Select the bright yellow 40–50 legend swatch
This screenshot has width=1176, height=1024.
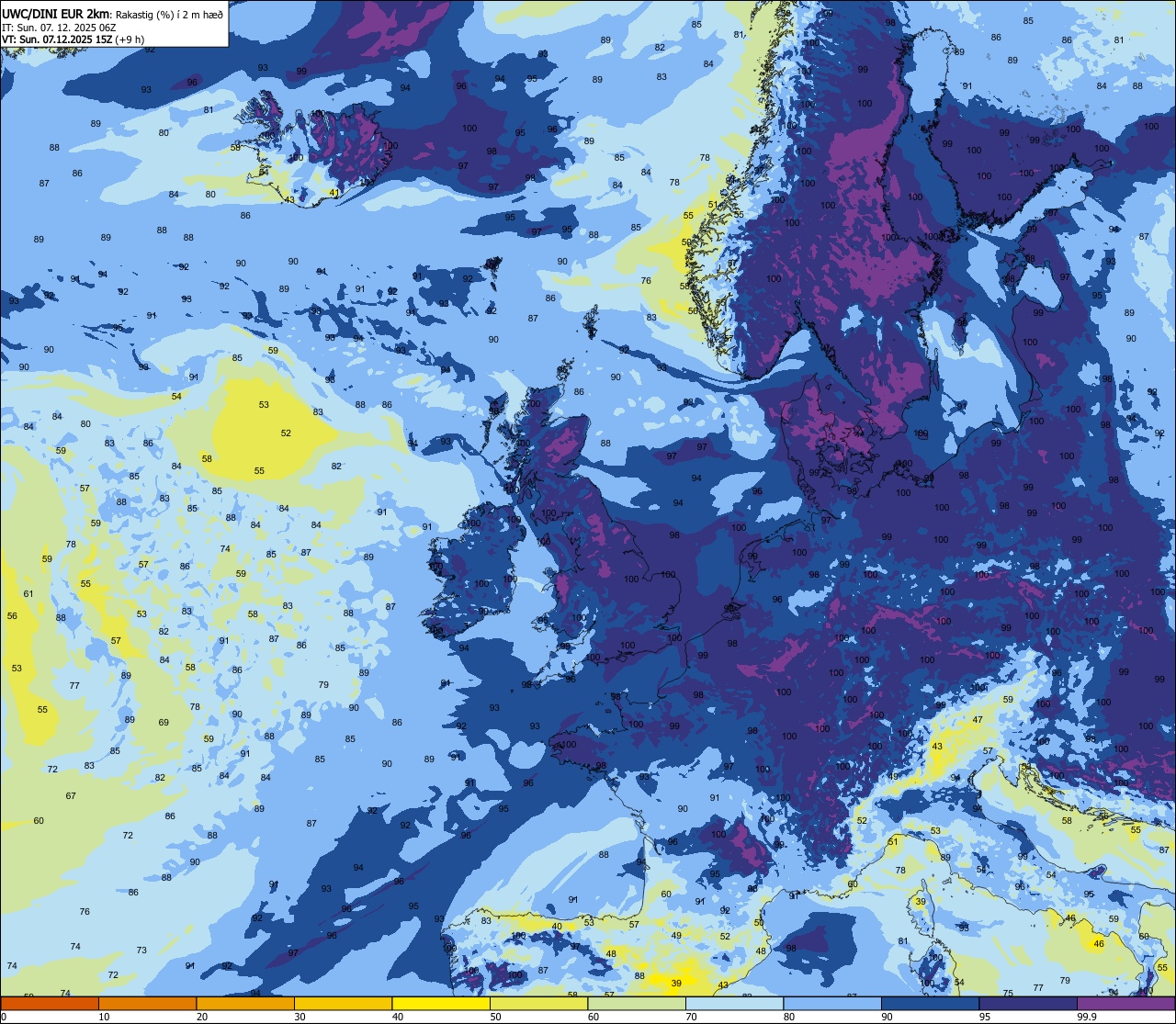click(x=441, y=1003)
